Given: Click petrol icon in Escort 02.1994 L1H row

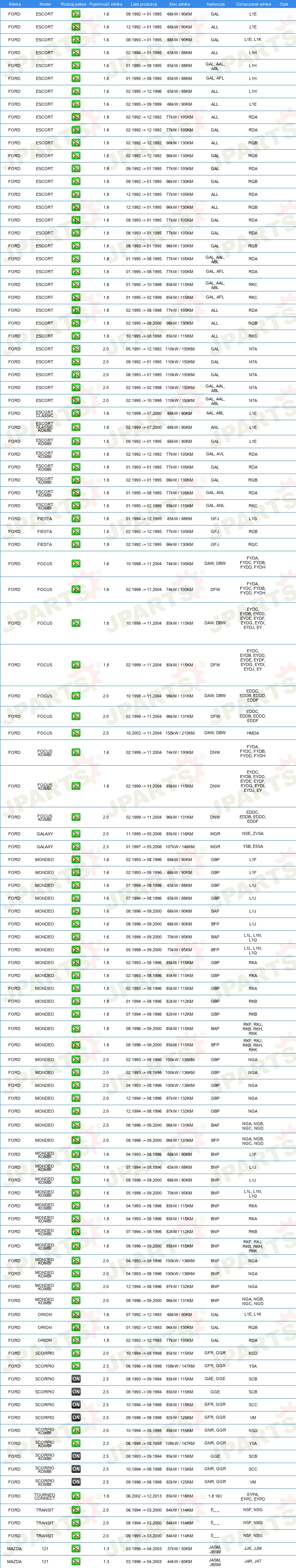Looking at the screenshot, I should [76, 52].
